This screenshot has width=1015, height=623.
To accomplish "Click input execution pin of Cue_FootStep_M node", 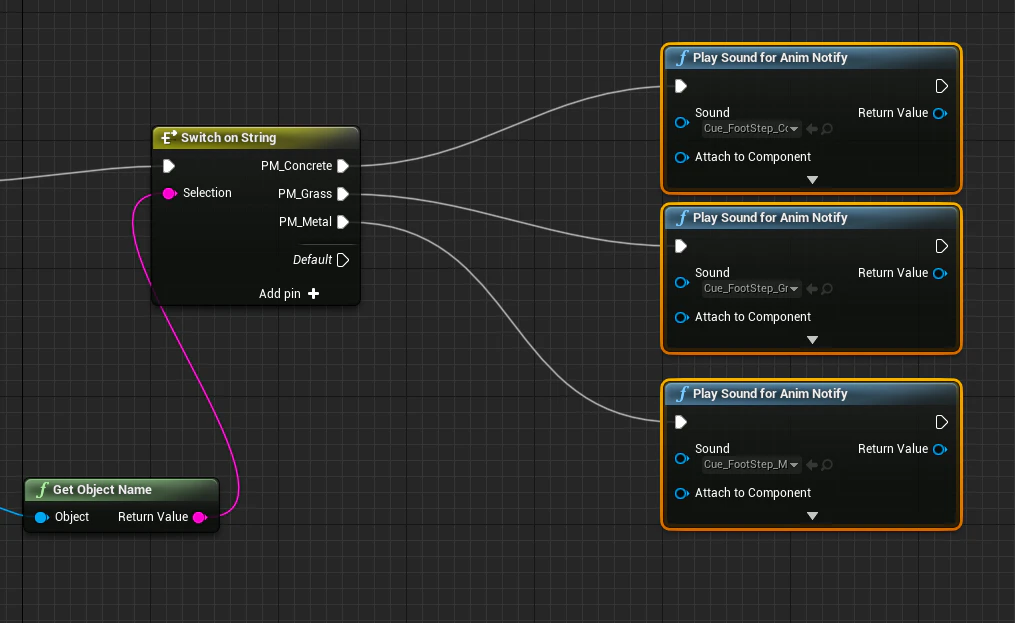I will [x=680, y=422].
